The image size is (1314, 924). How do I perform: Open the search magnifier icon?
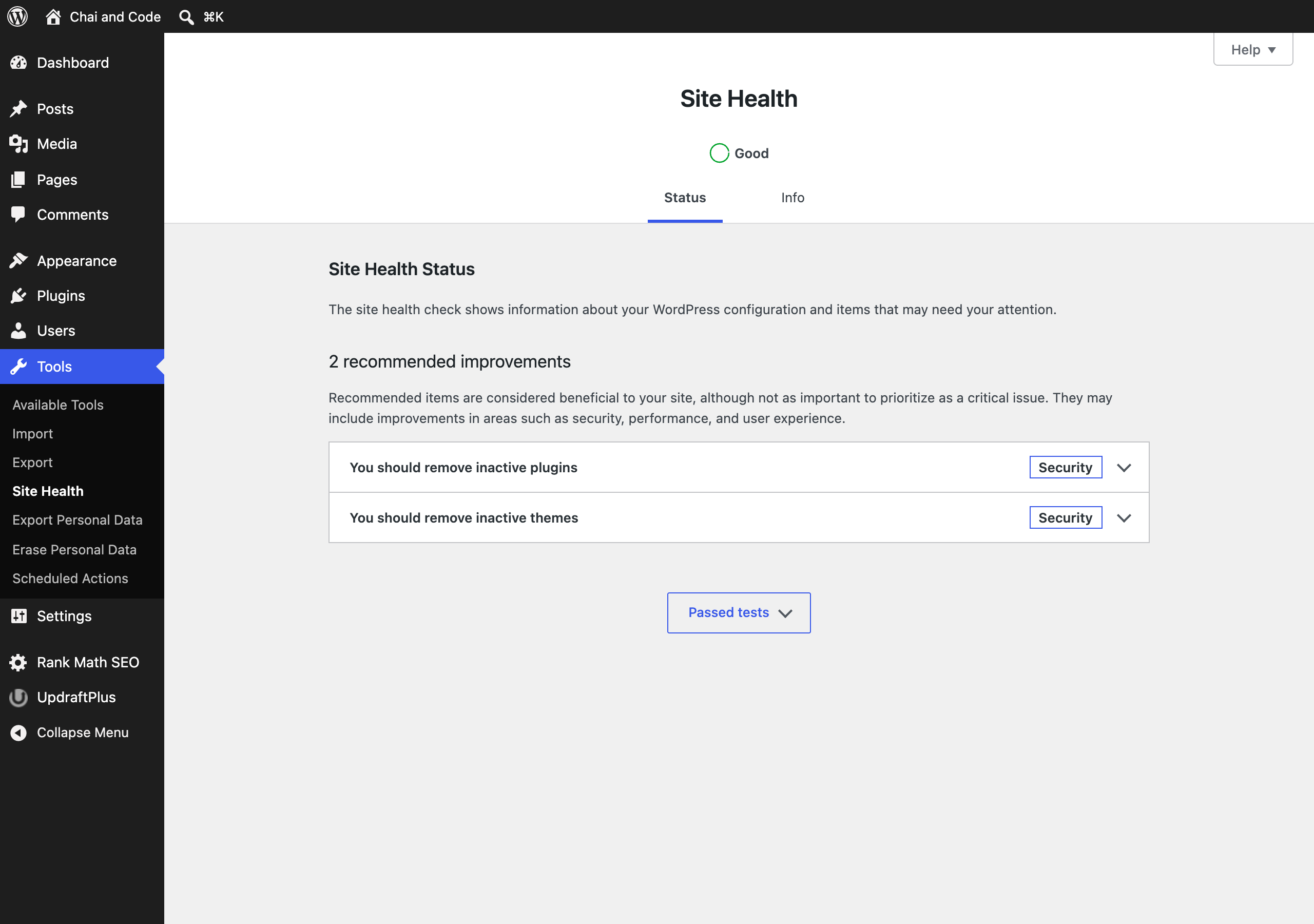[x=186, y=17]
